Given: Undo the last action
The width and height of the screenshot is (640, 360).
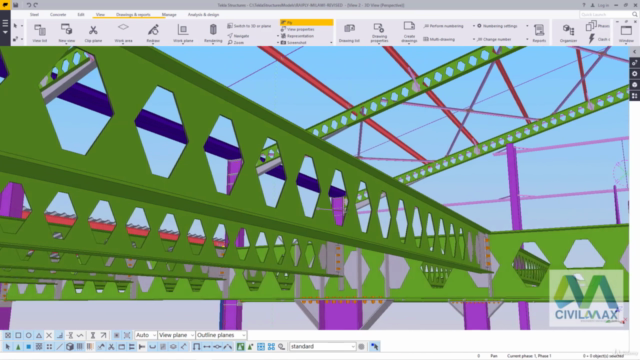Looking at the screenshot, I should 29,5.
